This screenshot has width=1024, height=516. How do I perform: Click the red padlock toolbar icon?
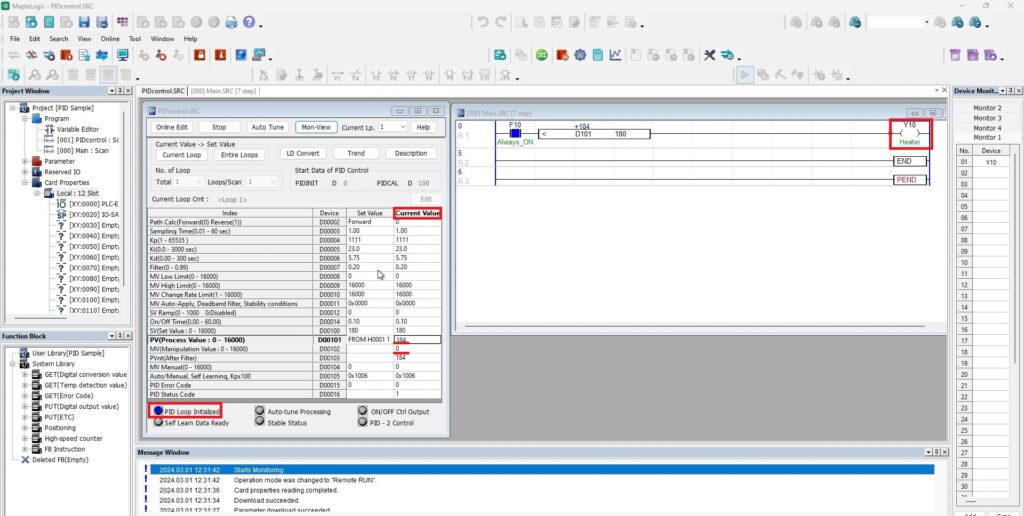click(200, 55)
